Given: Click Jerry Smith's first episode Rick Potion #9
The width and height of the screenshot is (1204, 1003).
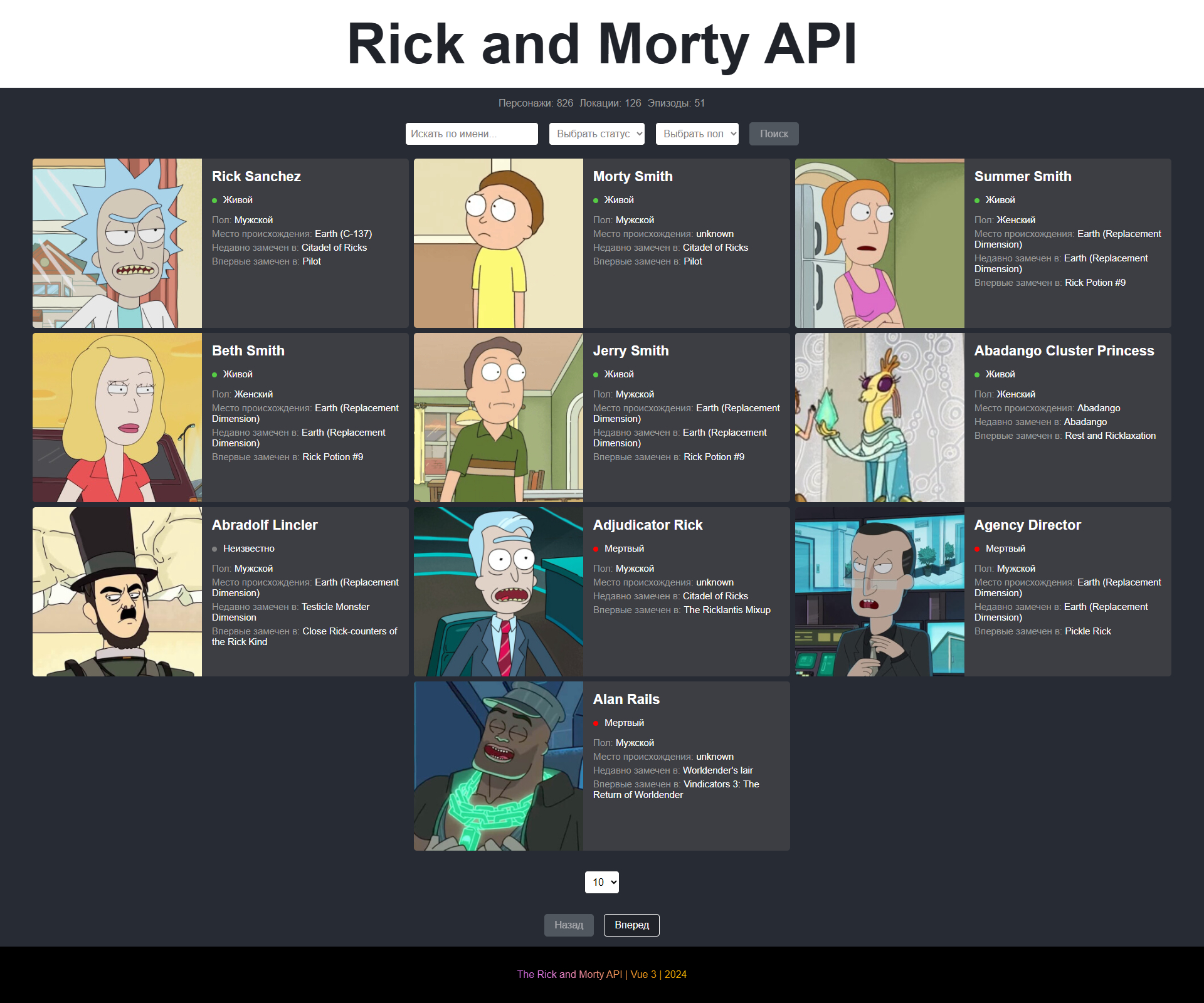Looking at the screenshot, I should coord(714,457).
